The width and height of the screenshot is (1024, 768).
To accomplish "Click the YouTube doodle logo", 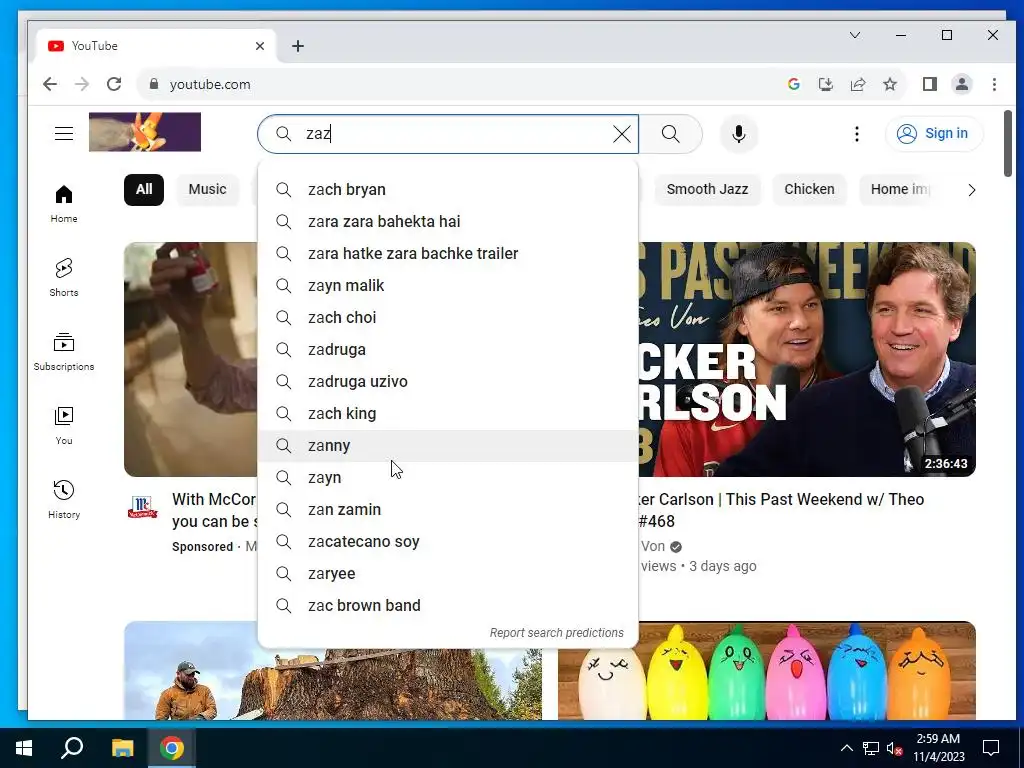I will coord(145,132).
